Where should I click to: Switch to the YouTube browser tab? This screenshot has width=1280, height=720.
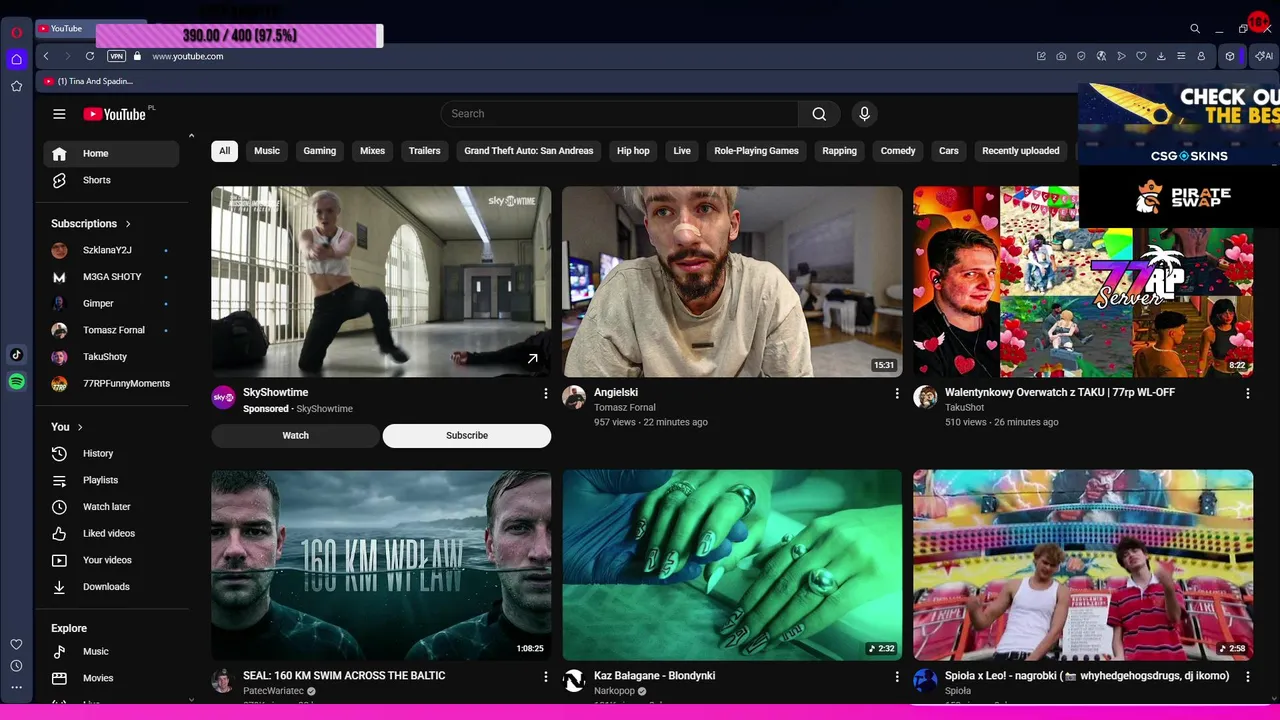(x=66, y=29)
